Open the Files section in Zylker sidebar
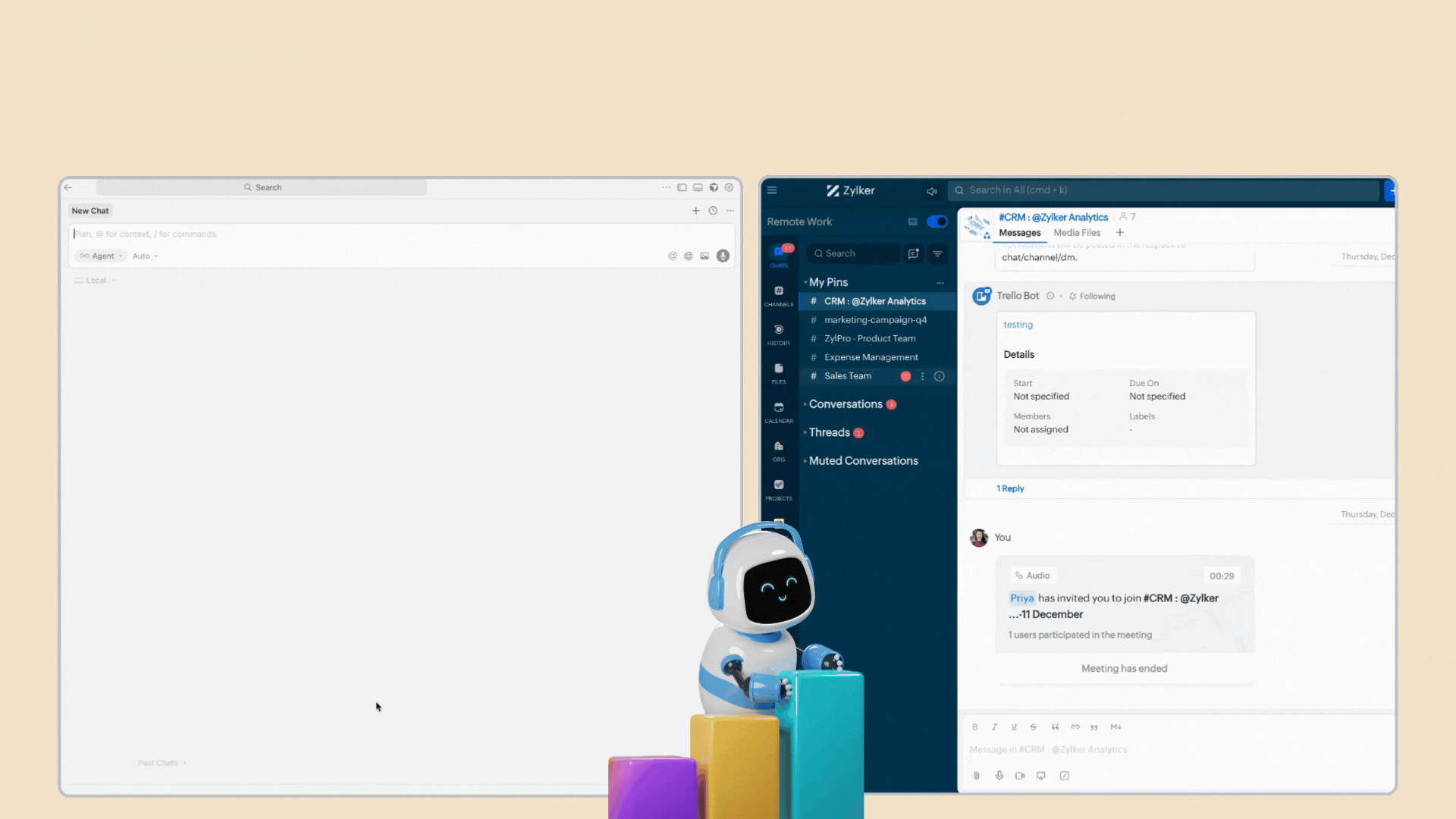 click(779, 372)
